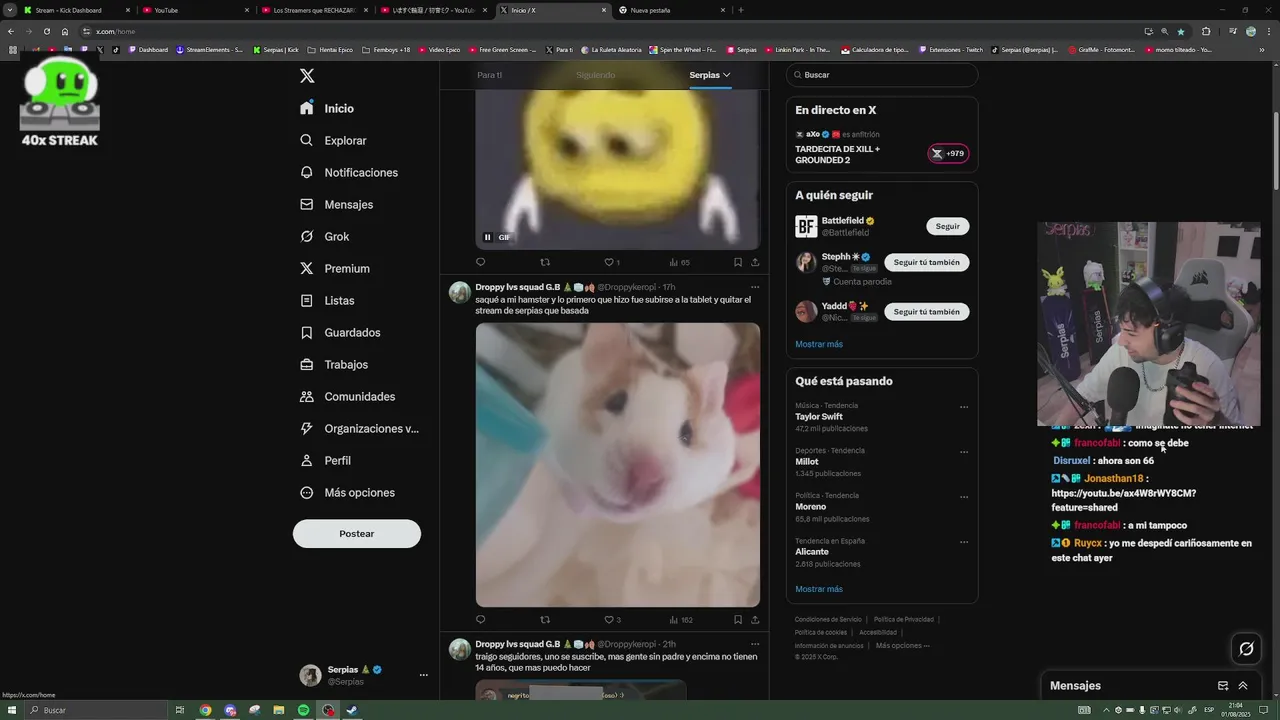Screen dimensions: 1280x720
Task: Expand Más opciones in the sidebar
Action: pyautogui.click(x=347, y=492)
